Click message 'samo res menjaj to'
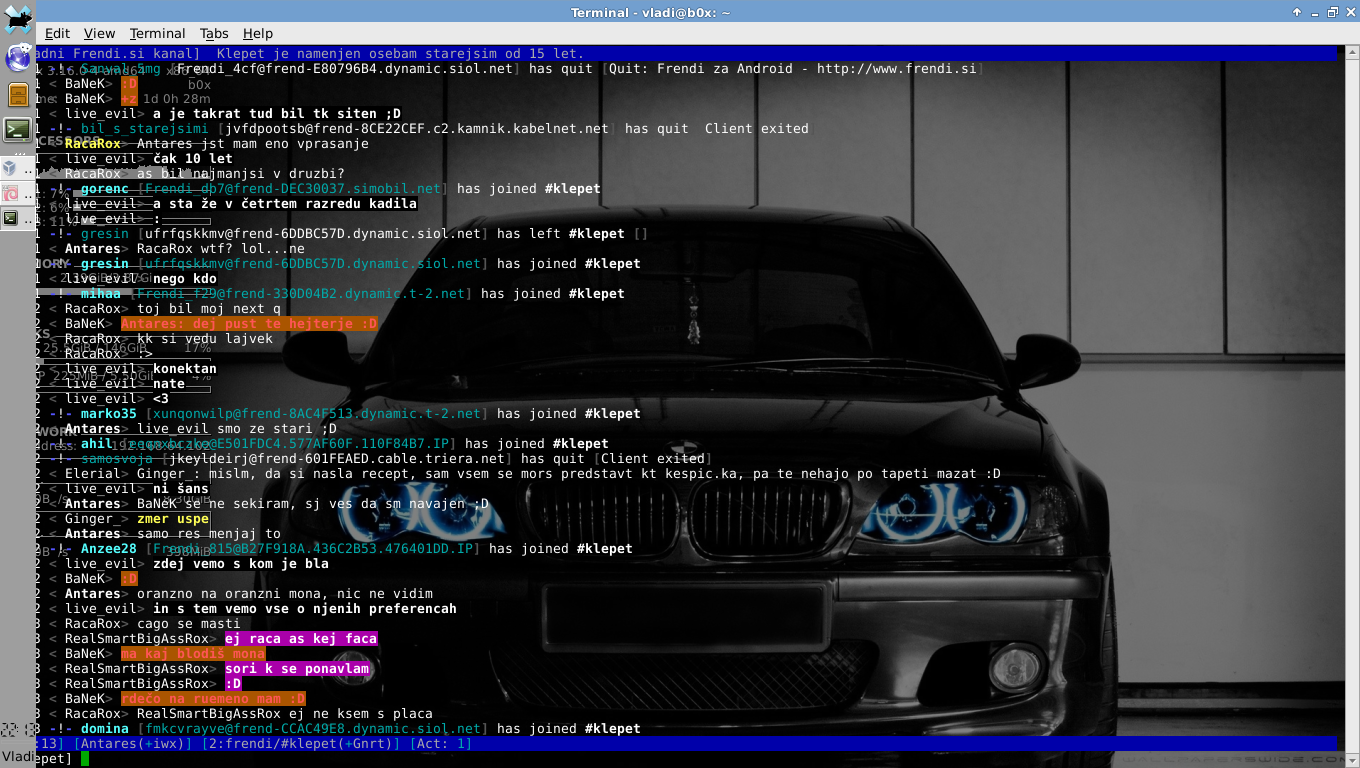 pyautogui.click(x=209, y=534)
